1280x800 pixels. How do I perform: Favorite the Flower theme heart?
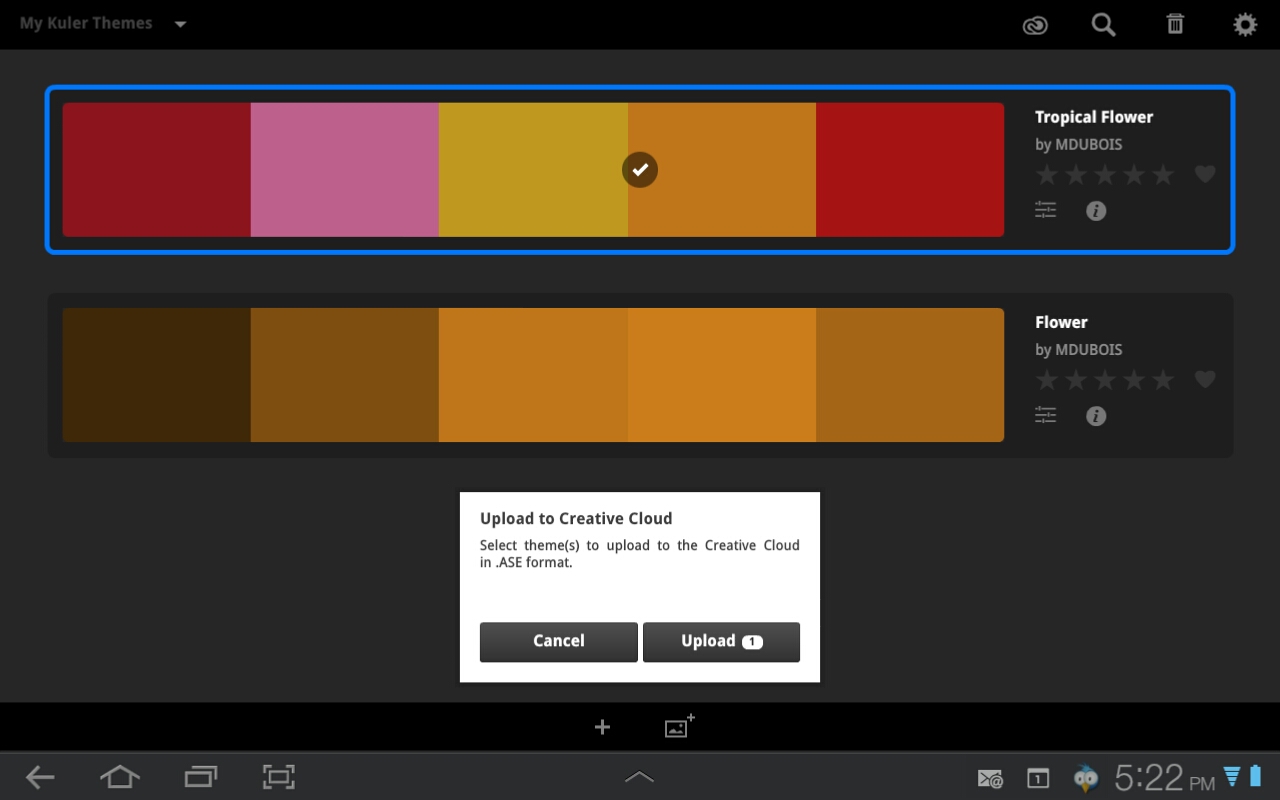(x=1205, y=380)
